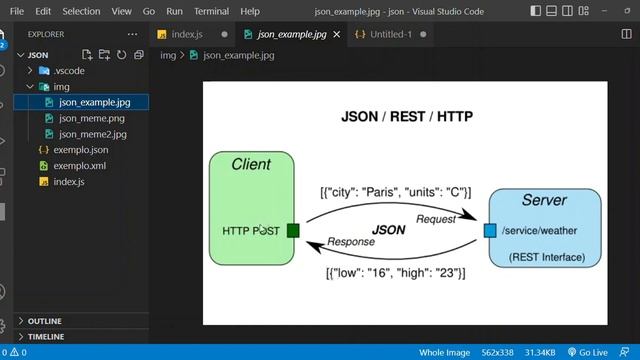This screenshot has height=360, width=640.
Task: Click 31.34KB file size status item
Action: click(540, 352)
